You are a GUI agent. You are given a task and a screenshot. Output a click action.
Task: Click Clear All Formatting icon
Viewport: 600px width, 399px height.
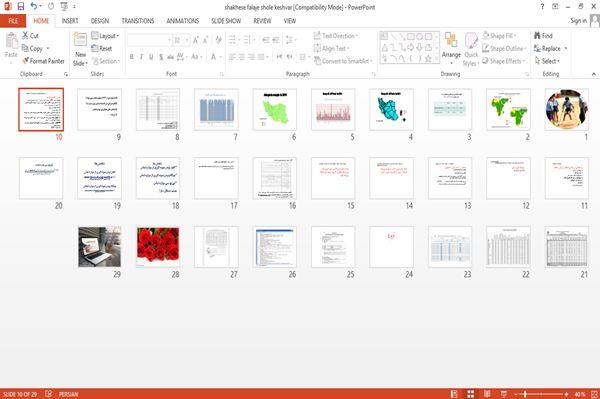(x=218, y=40)
